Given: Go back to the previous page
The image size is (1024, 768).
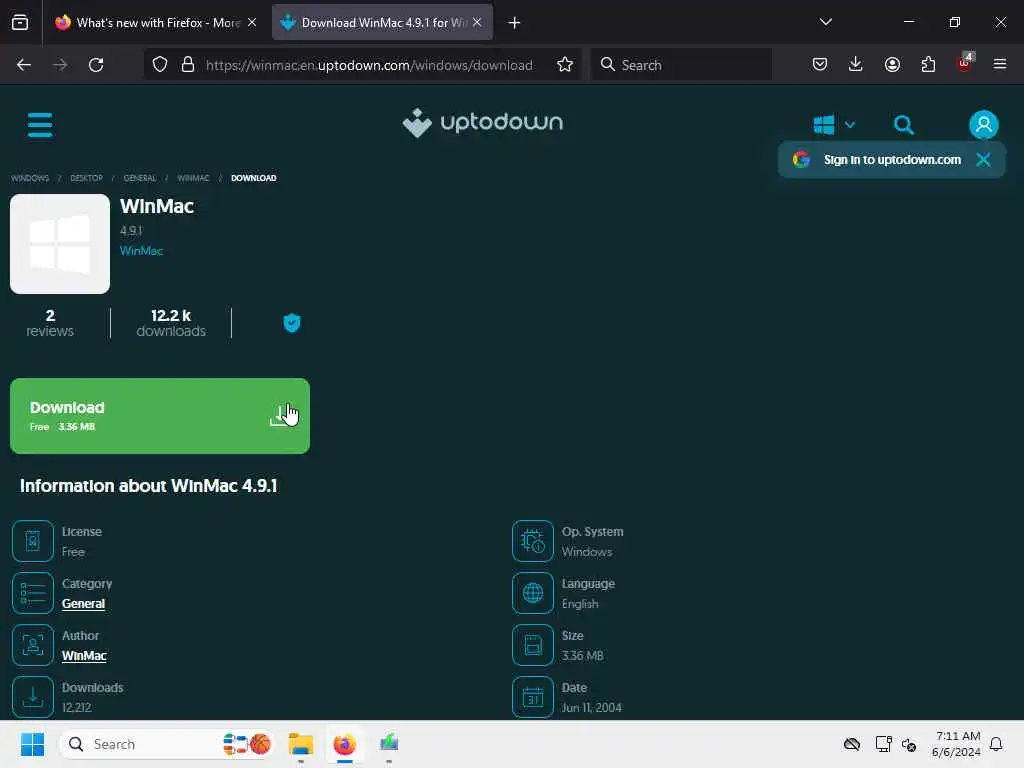Looking at the screenshot, I should pos(24,65).
